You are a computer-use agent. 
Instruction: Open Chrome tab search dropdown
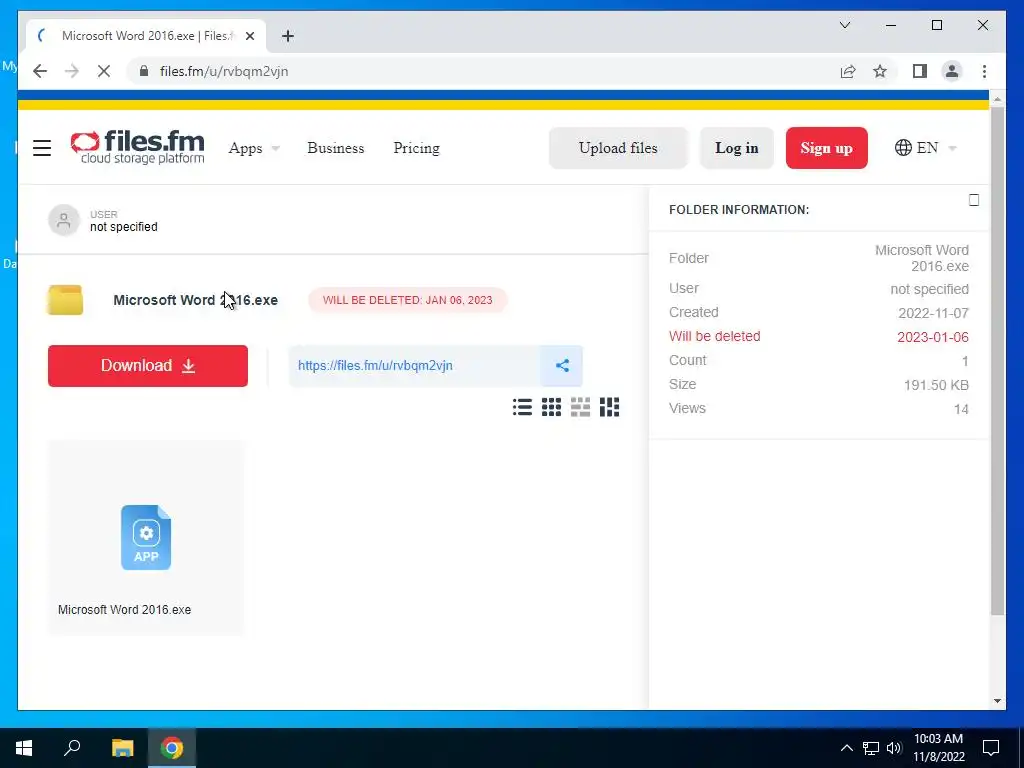(845, 25)
